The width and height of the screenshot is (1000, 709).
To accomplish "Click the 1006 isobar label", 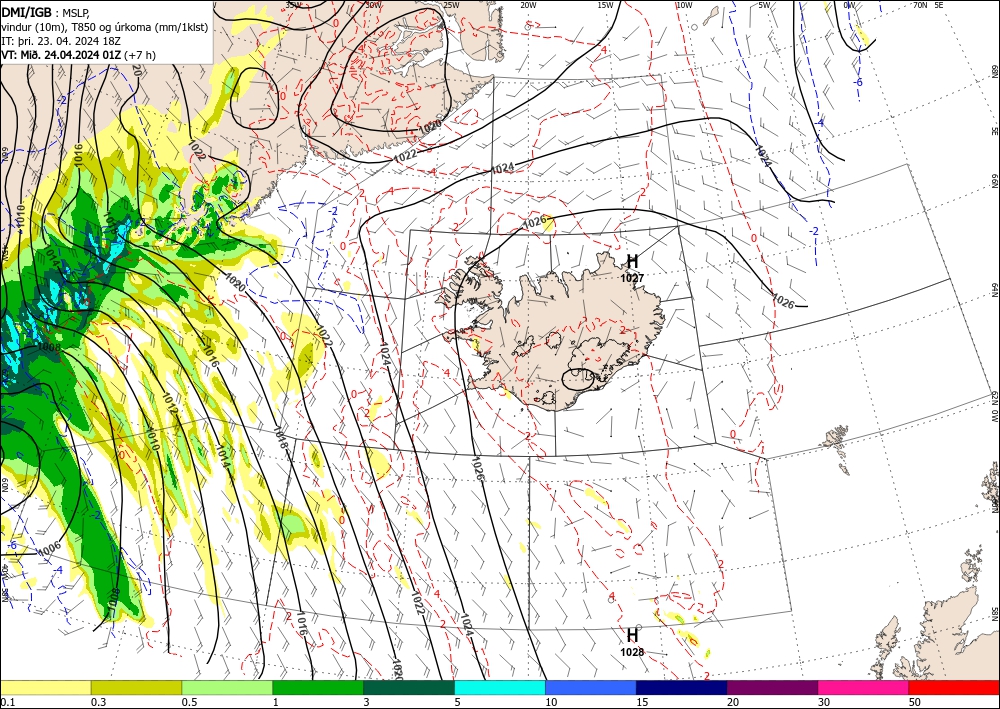I will click(49, 548).
